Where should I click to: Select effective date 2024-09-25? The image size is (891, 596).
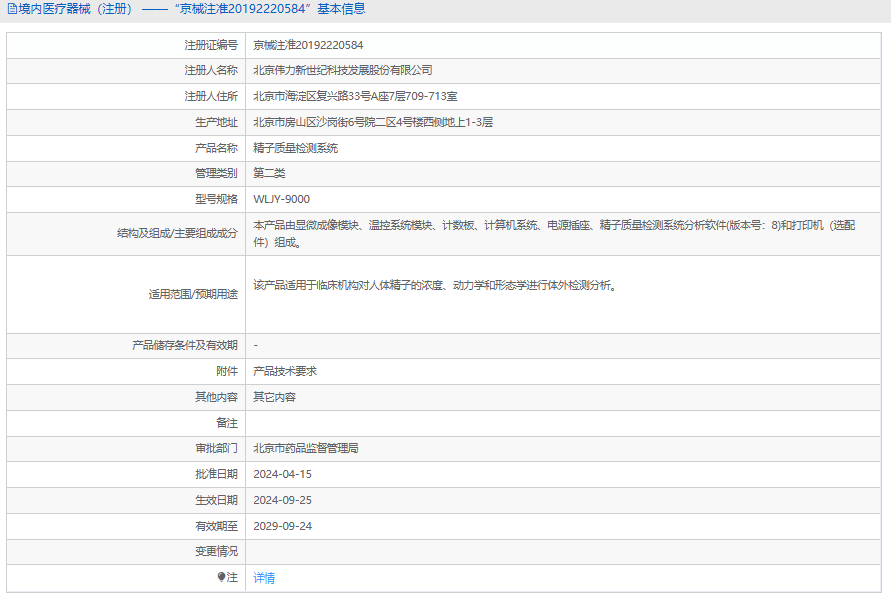coord(282,501)
